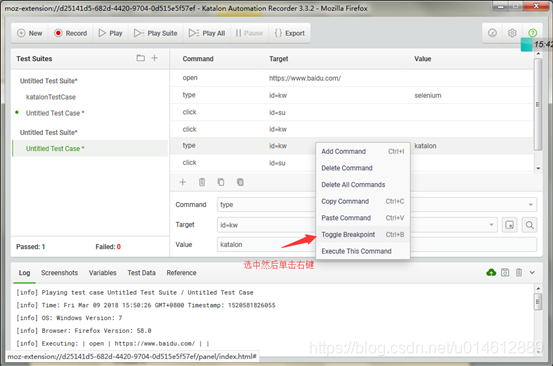Switch to the Screenshots tab
This screenshot has width=553, height=366.
[59, 273]
